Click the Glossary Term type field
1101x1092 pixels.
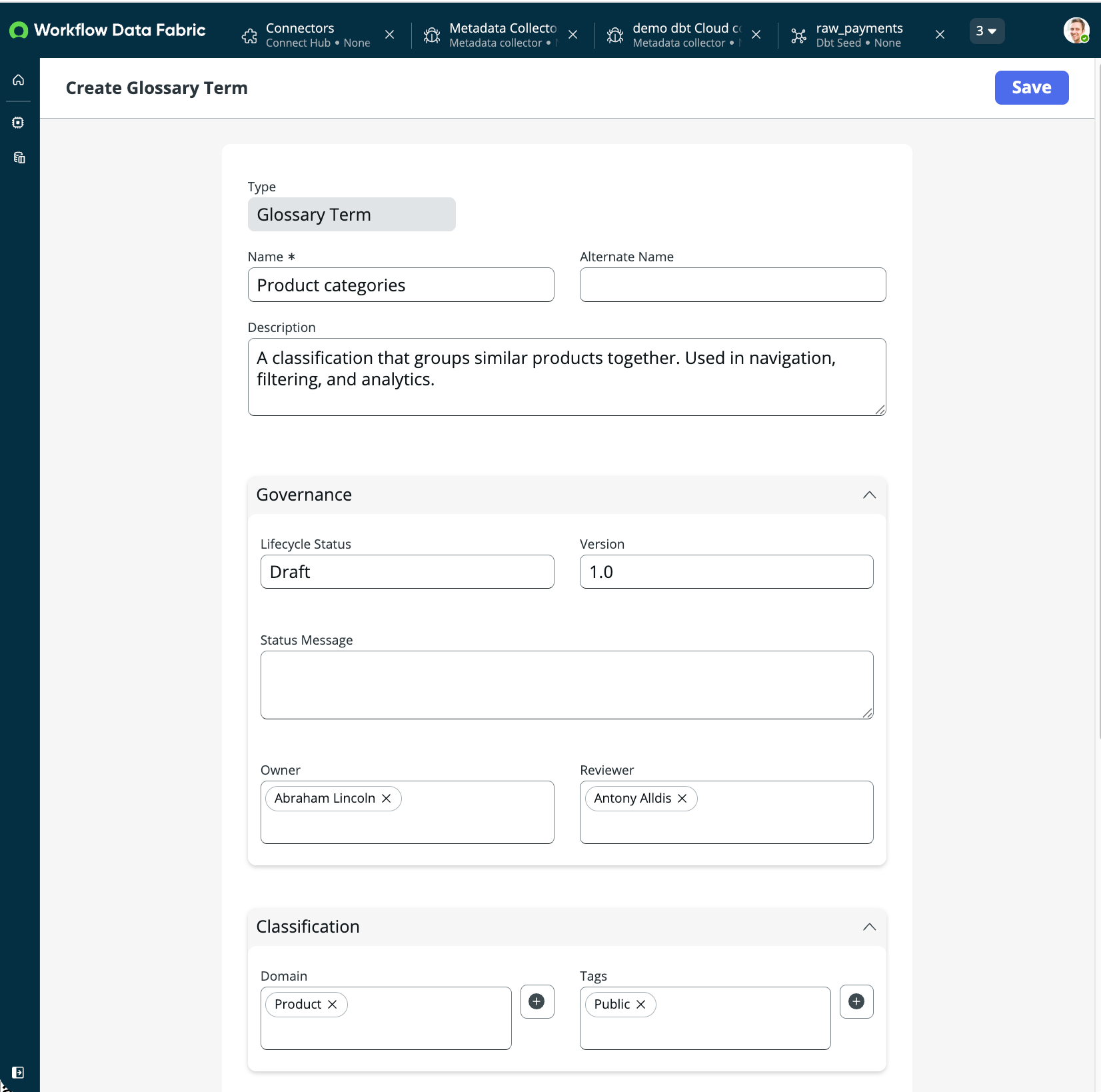351,215
